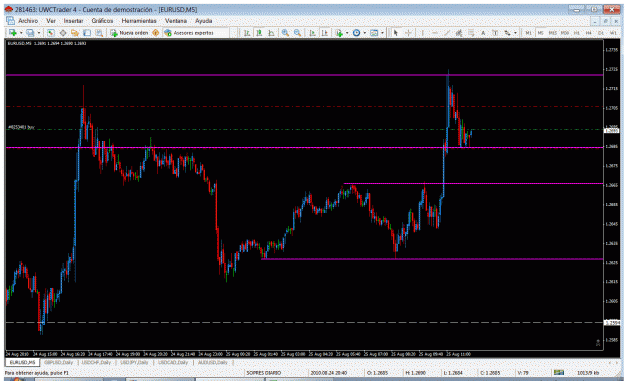
Task: Open the Ver menu
Action: pyautogui.click(x=51, y=21)
